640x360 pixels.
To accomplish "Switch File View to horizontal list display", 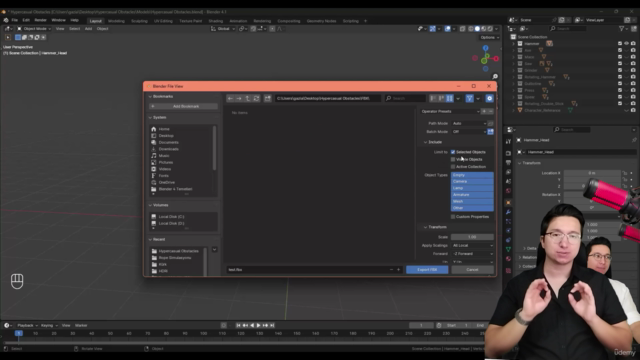I will 442,98.
